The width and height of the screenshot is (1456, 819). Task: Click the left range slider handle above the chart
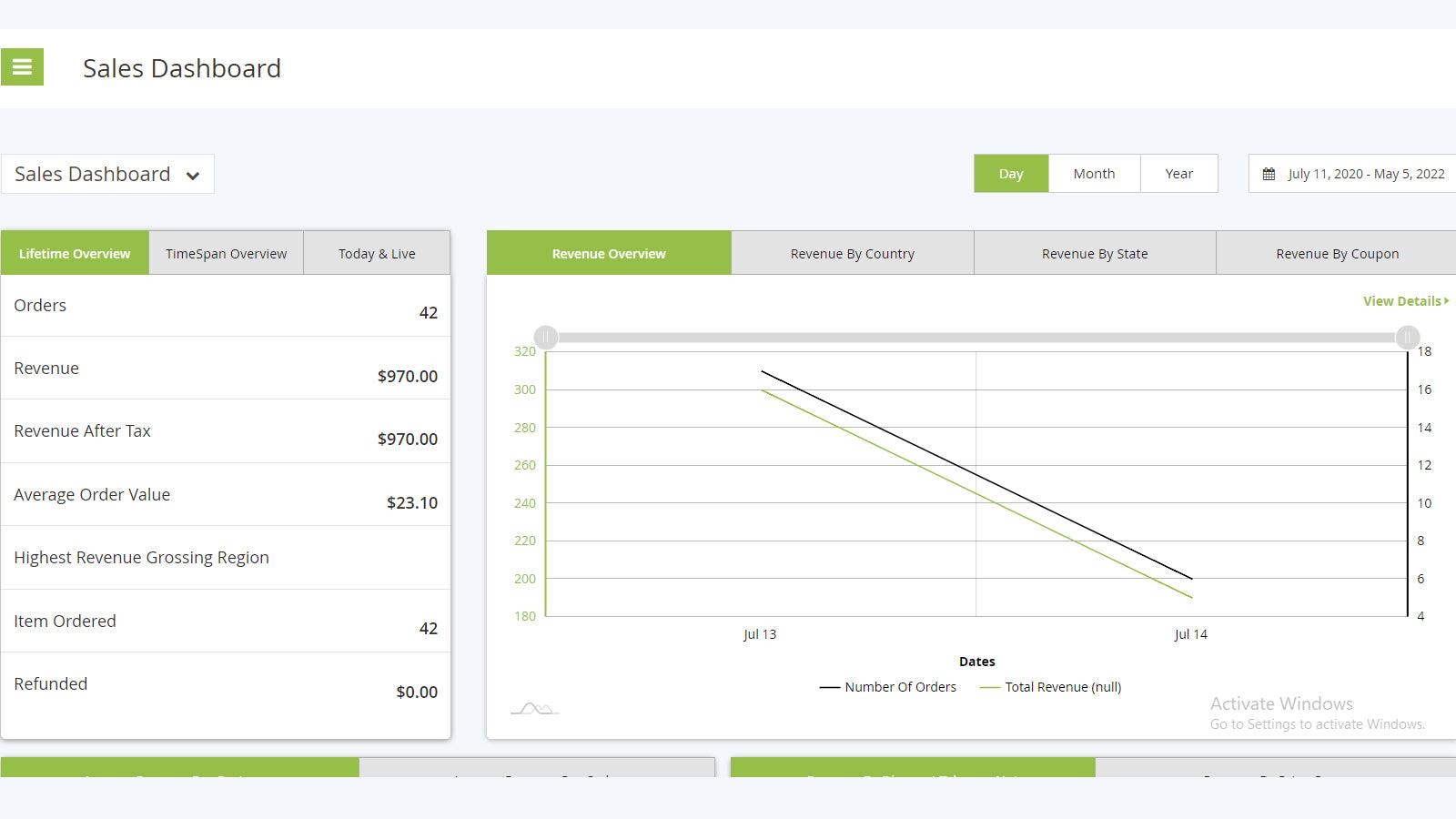point(545,338)
